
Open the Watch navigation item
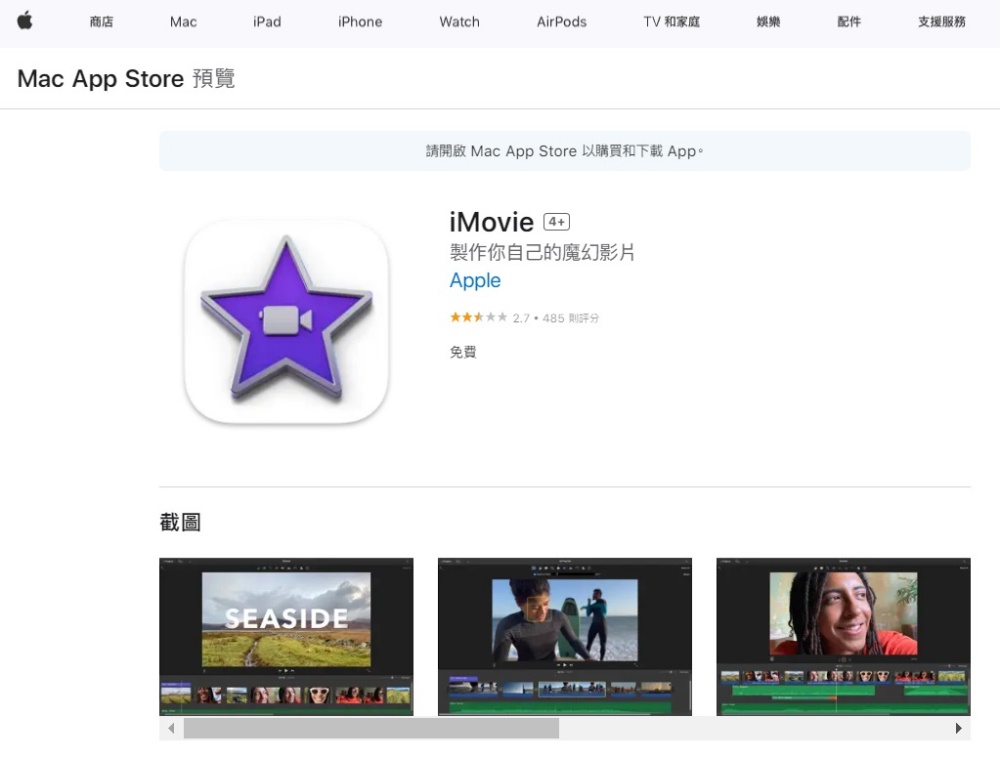click(x=459, y=22)
